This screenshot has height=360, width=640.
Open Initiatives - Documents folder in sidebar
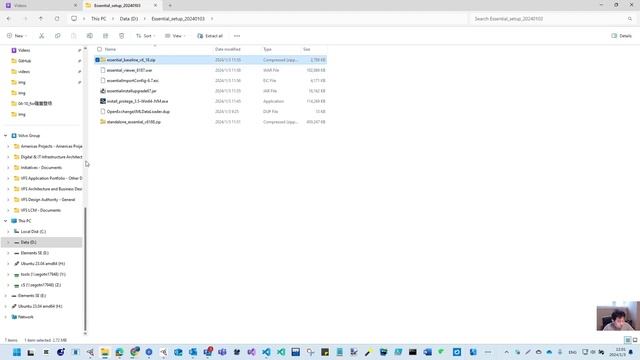pyautogui.click(x=41, y=168)
